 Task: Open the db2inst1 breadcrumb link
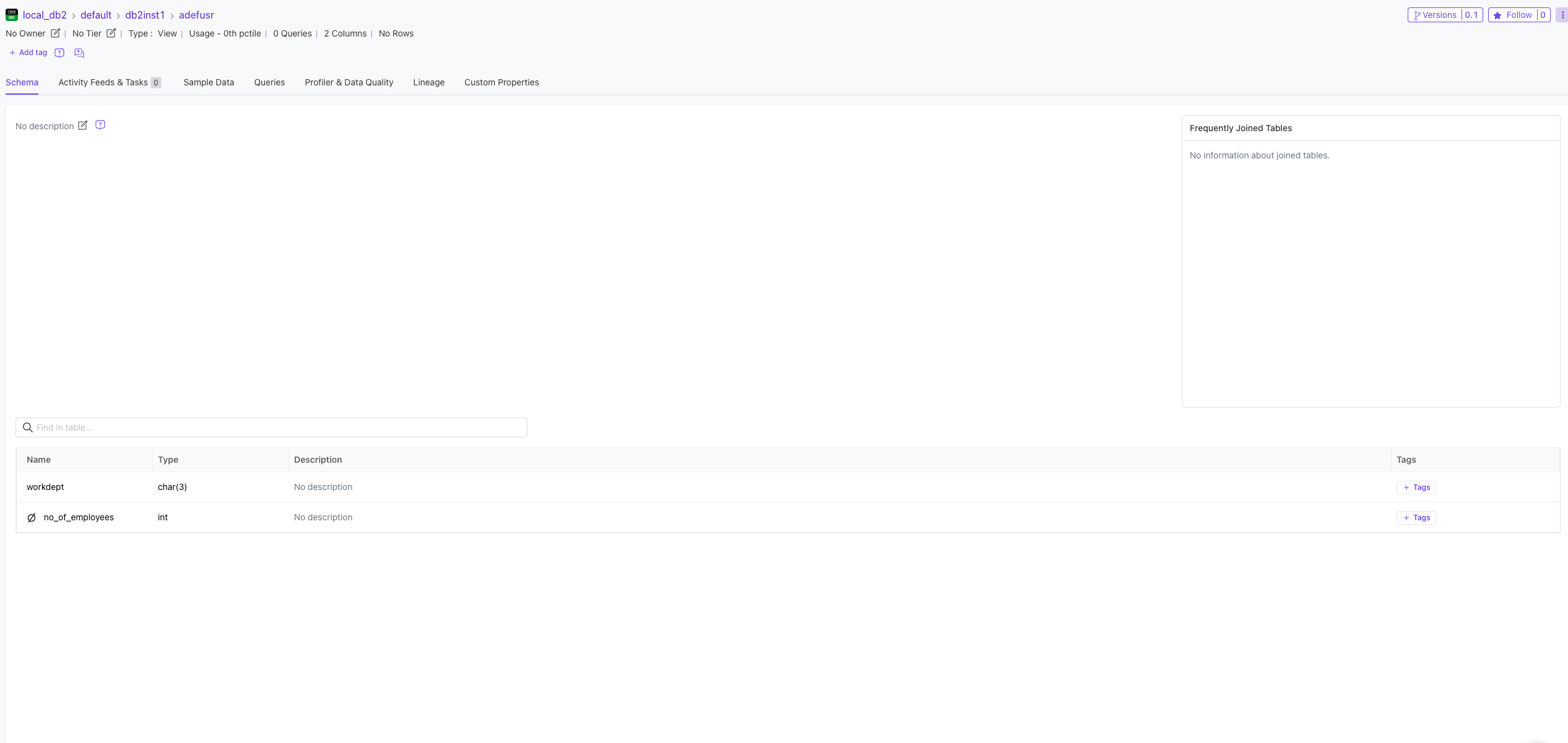(x=145, y=14)
